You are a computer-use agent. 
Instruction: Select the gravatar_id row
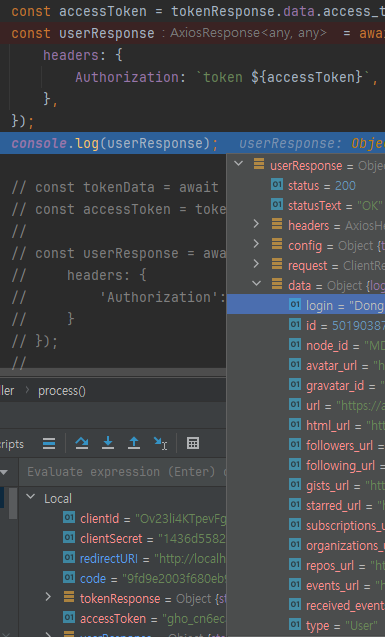click(306, 385)
